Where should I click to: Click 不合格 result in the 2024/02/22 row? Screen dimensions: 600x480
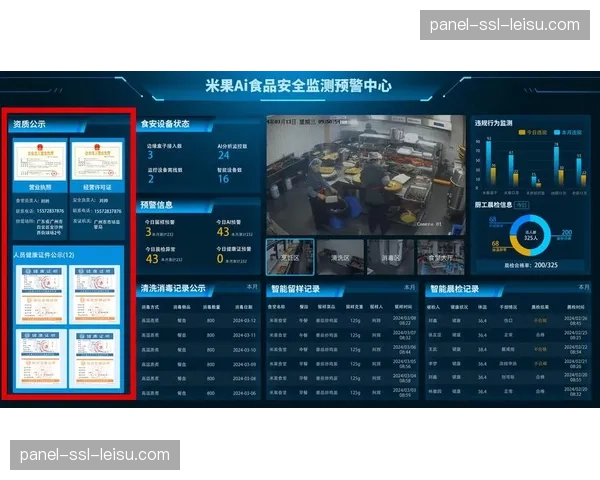click(x=540, y=349)
